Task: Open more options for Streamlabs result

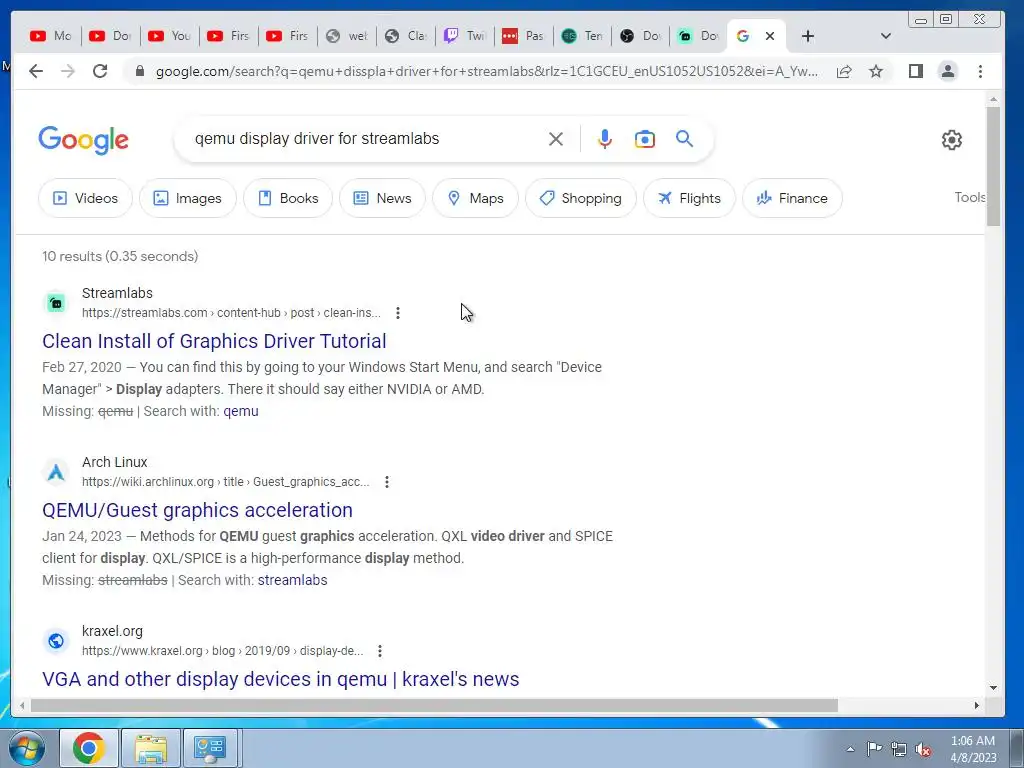Action: [x=398, y=313]
